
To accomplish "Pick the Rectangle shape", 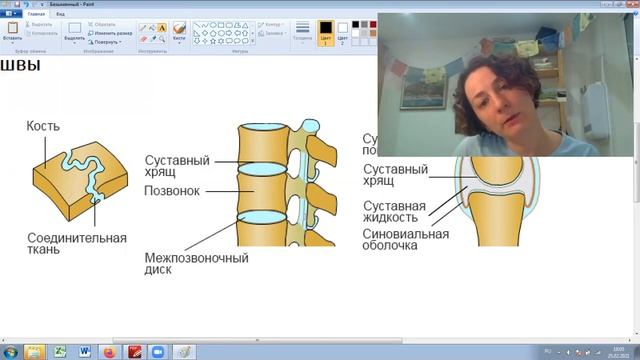I will pyautogui.click(x=220, y=25).
